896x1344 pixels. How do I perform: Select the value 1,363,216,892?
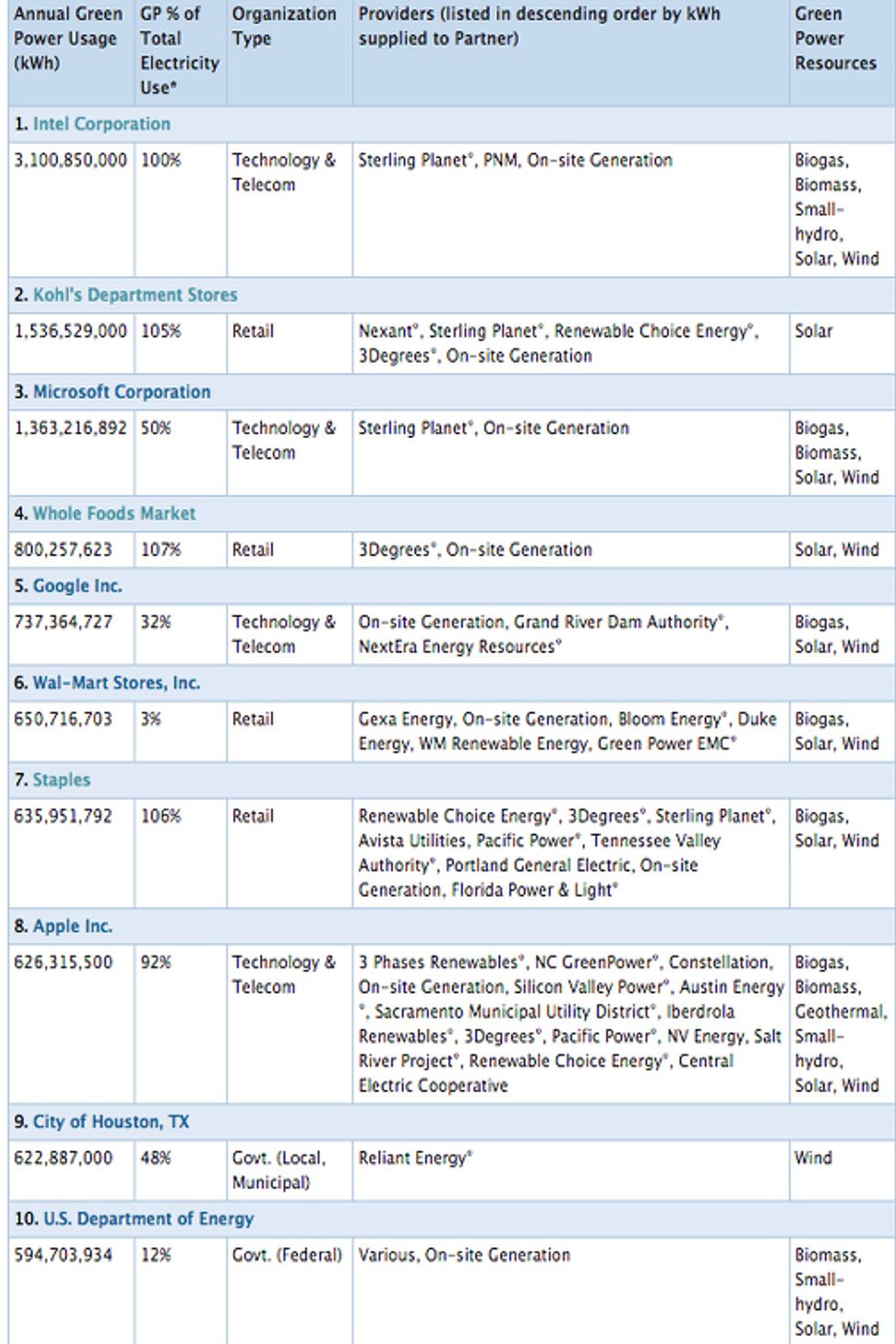pos(70,428)
